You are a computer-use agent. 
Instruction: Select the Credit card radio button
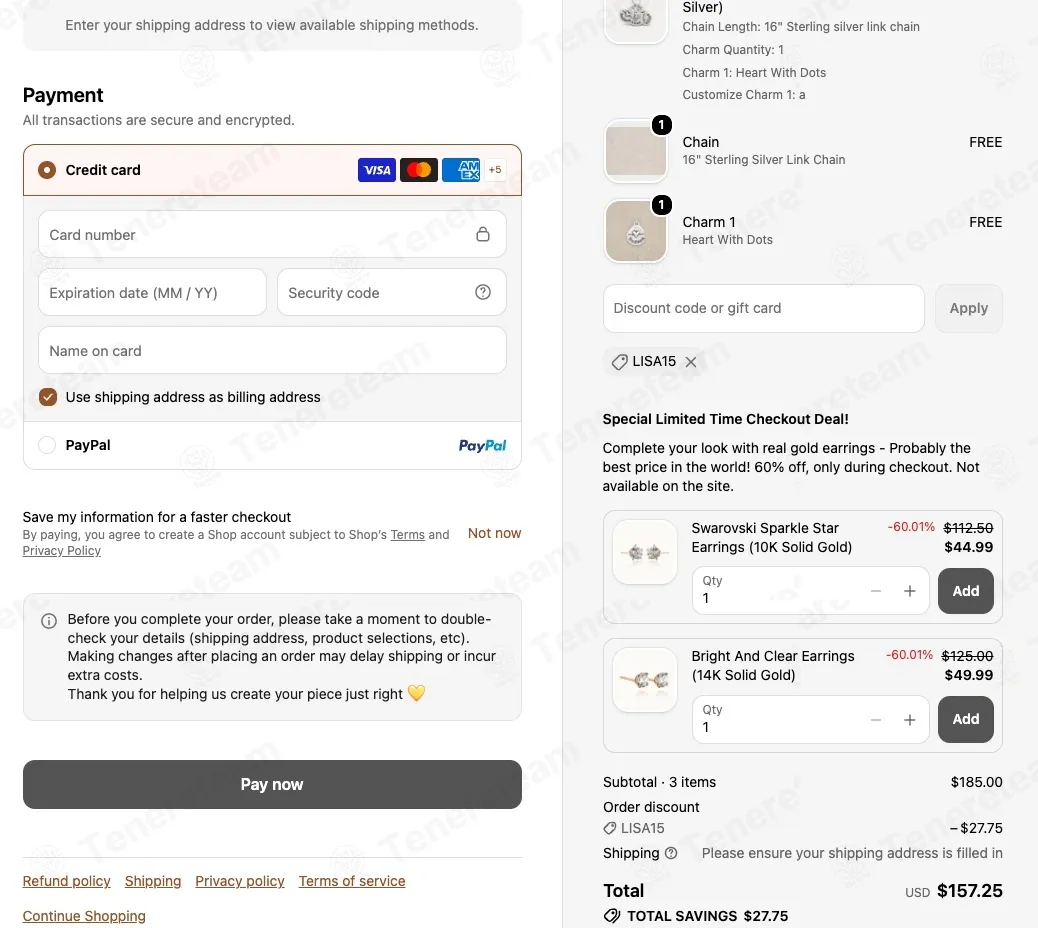47,170
